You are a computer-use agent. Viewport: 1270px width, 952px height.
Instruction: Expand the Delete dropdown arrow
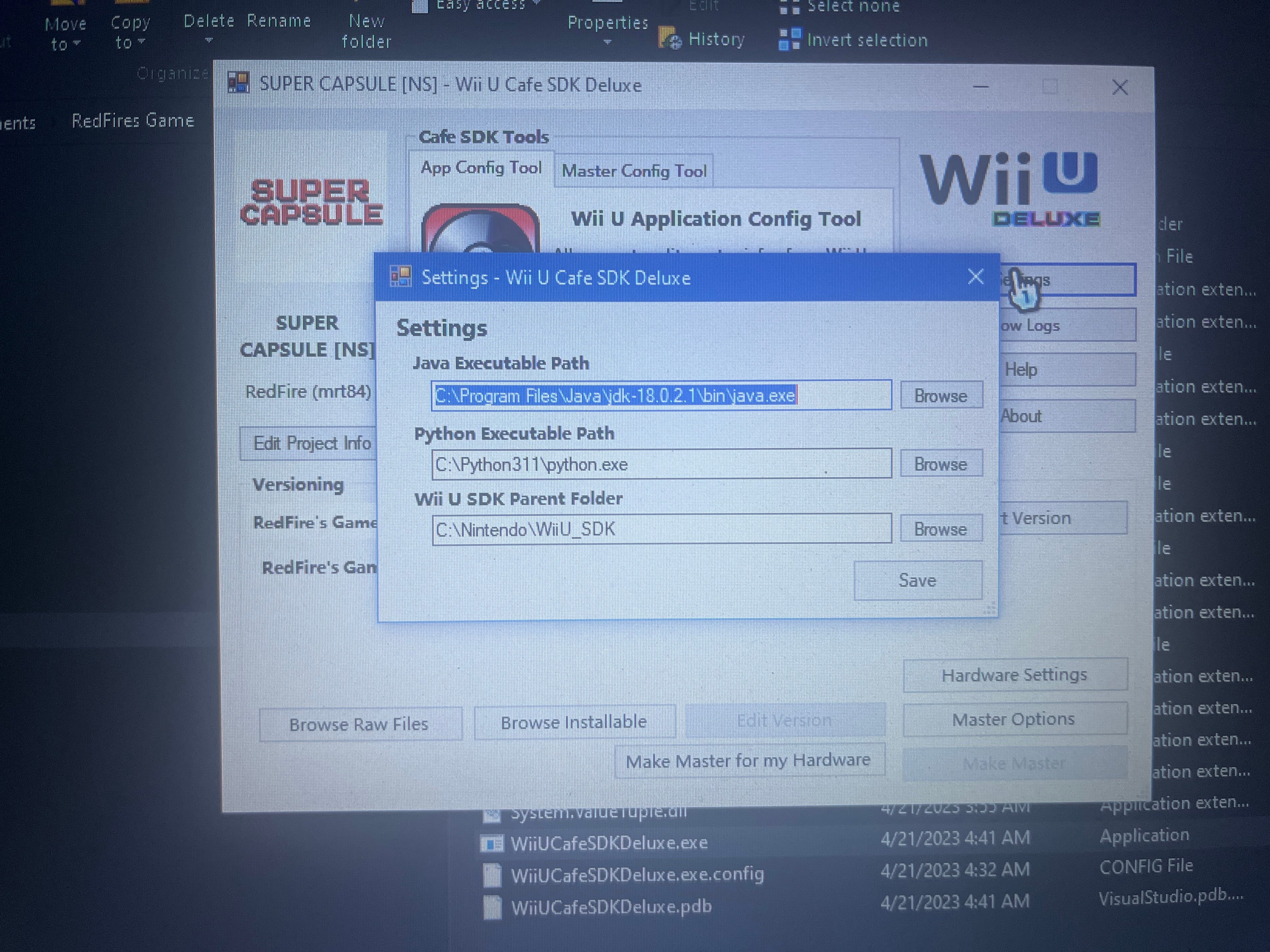pyautogui.click(x=209, y=40)
